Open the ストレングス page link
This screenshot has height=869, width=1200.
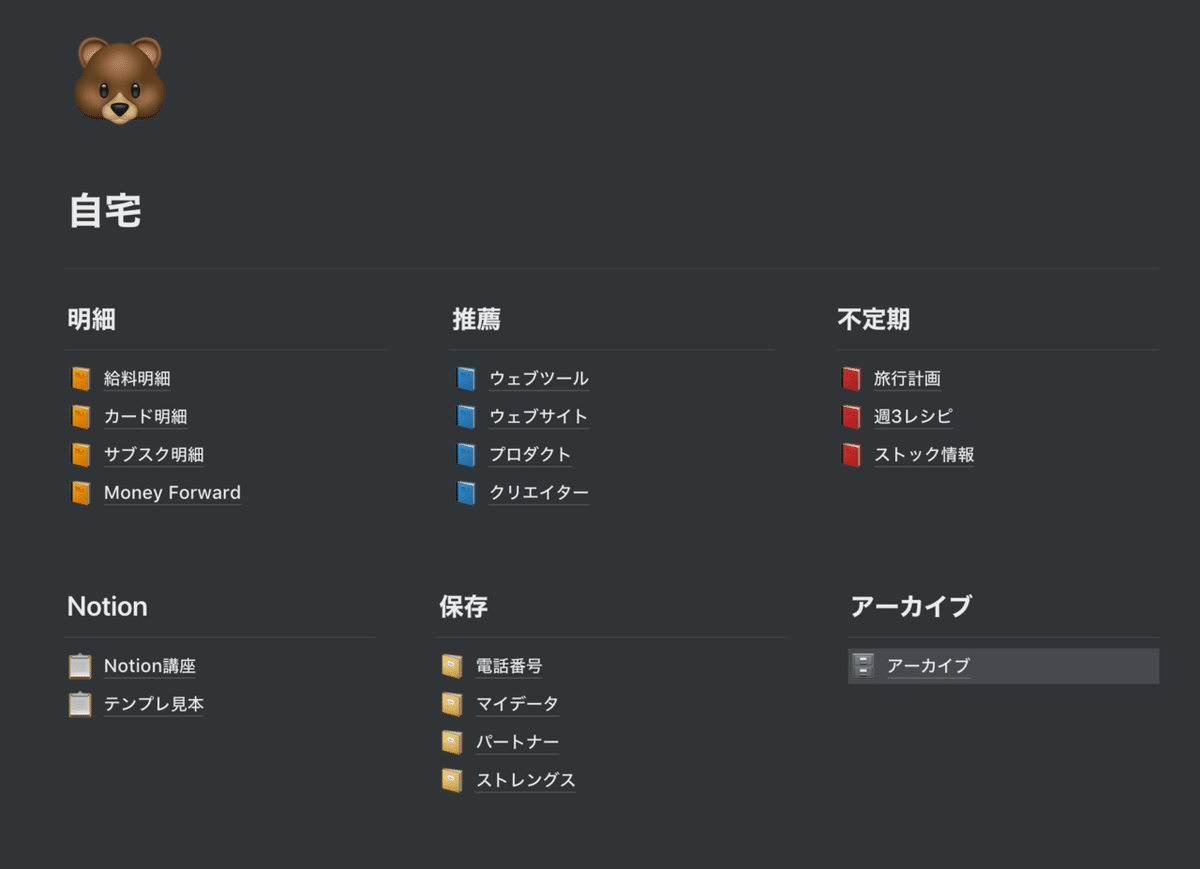pyautogui.click(x=526, y=780)
